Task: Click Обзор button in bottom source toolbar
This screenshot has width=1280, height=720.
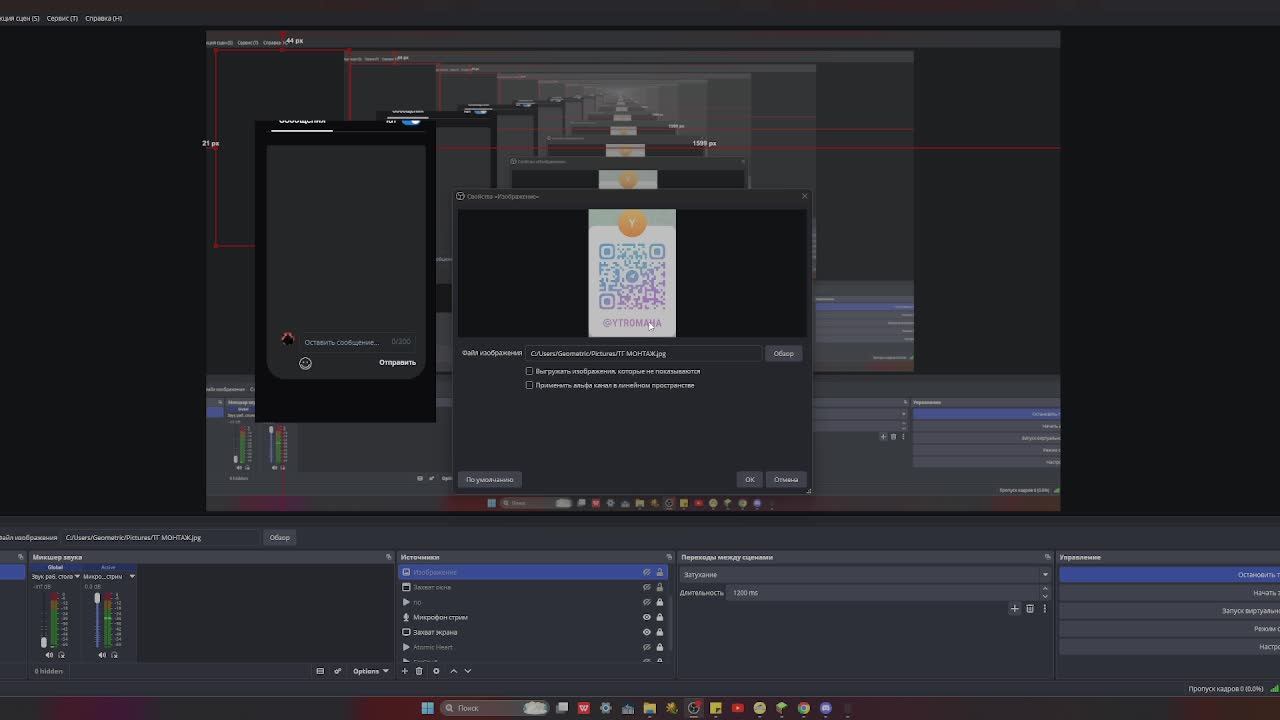Action: pos(279,538)
